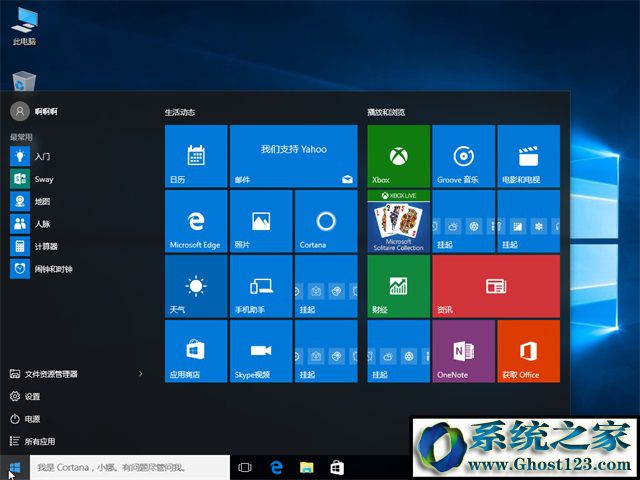Open 挂起 tile beside Skype视频
The width and height of the screenshot is (640, 480).
(x=326, y=351)
